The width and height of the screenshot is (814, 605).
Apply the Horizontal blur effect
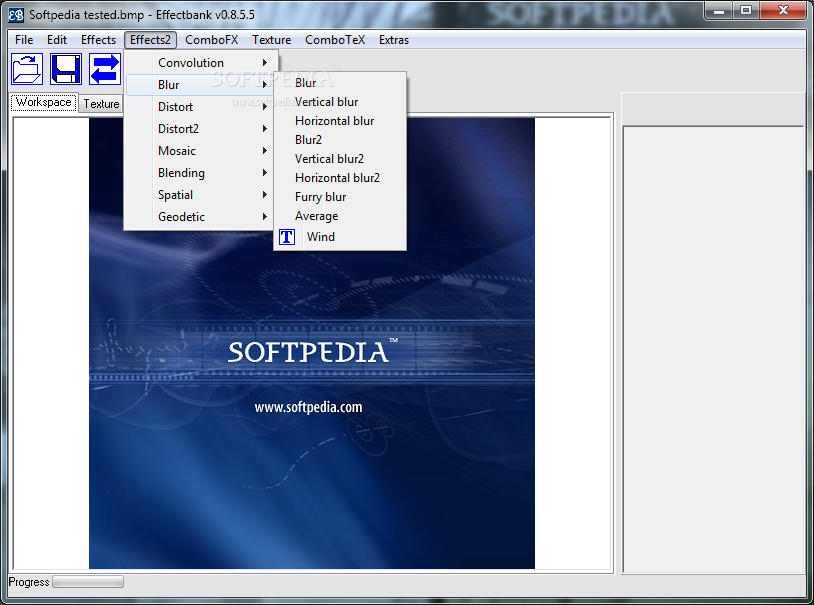[x=340, y=121]
